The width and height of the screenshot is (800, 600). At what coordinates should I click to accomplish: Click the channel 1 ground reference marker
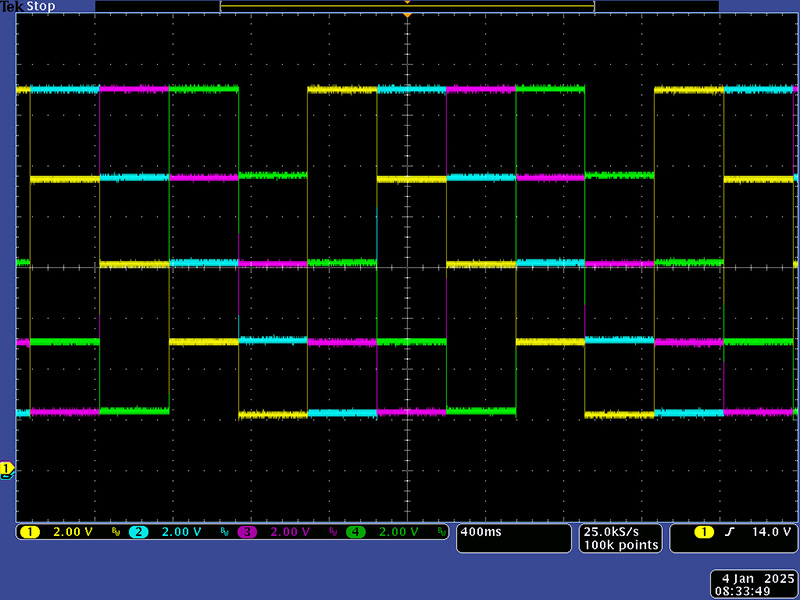[6, 468]
